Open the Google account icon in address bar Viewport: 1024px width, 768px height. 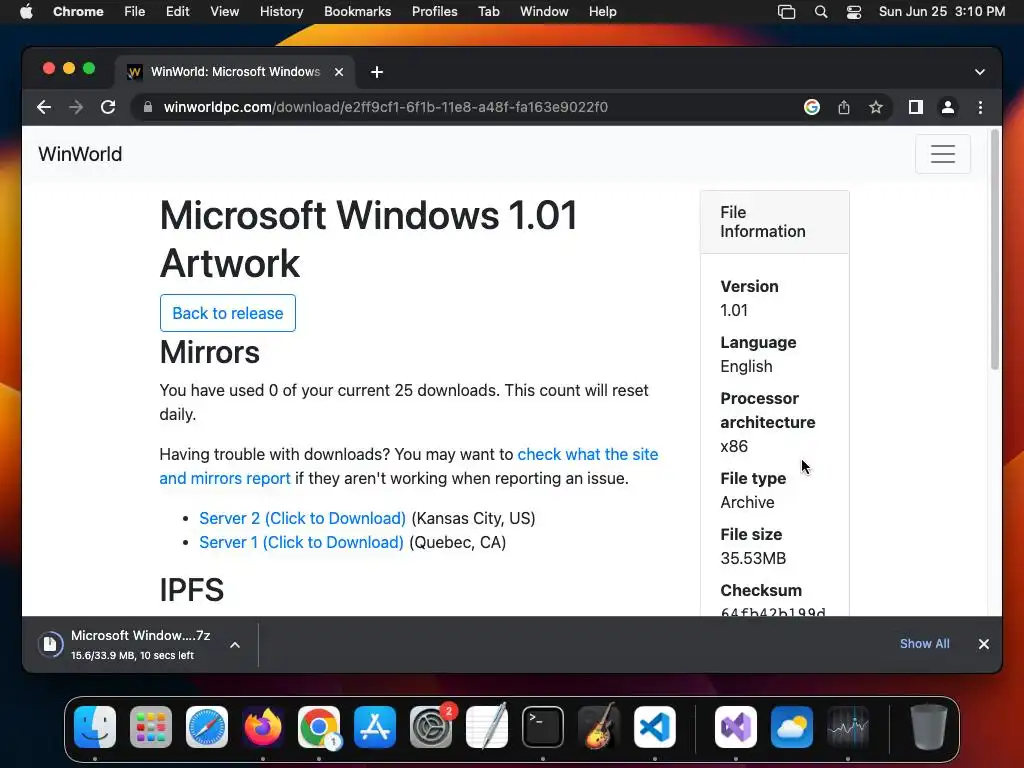pos(812,107)
